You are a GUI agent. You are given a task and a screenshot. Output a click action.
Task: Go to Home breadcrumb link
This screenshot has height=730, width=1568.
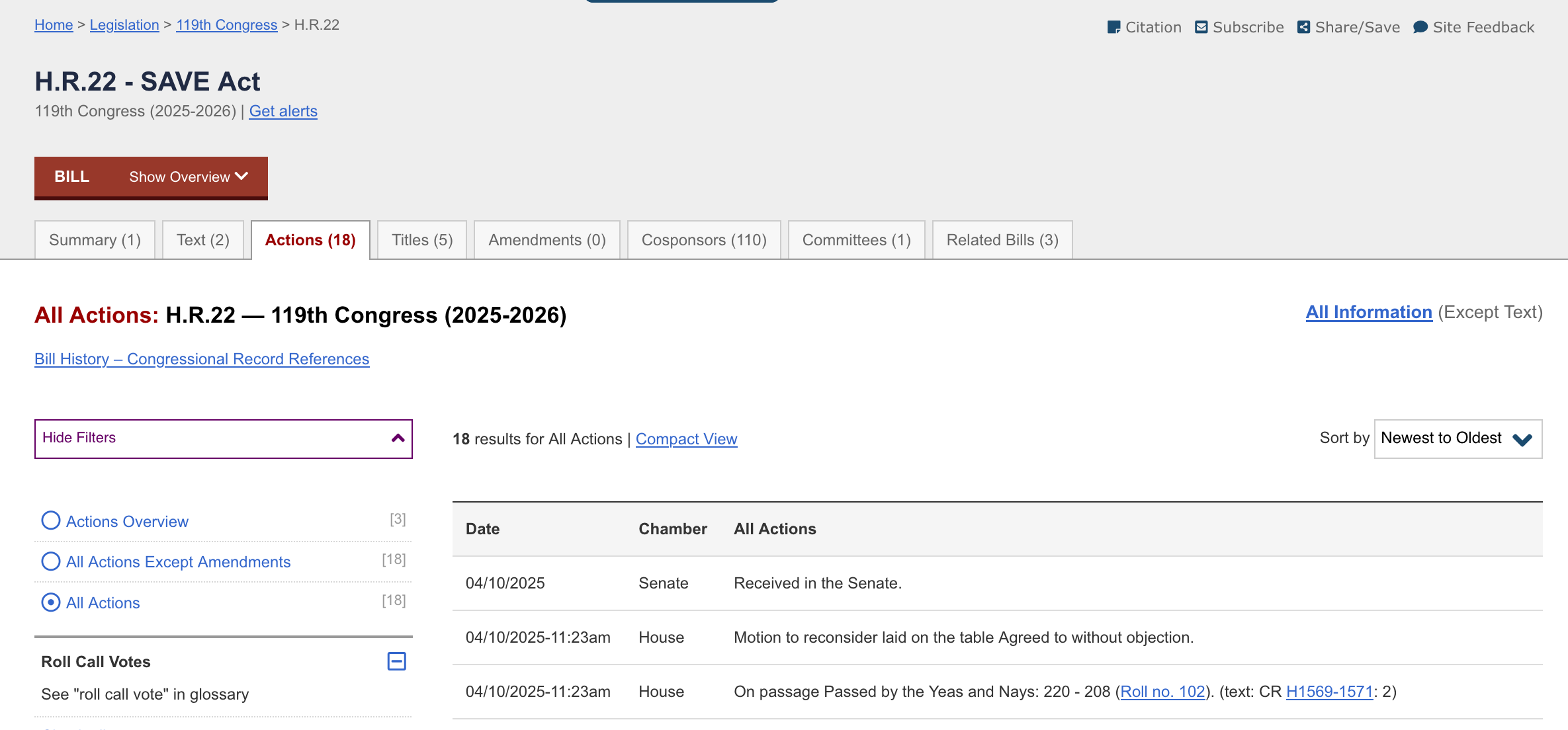click(x=54, y=25)
